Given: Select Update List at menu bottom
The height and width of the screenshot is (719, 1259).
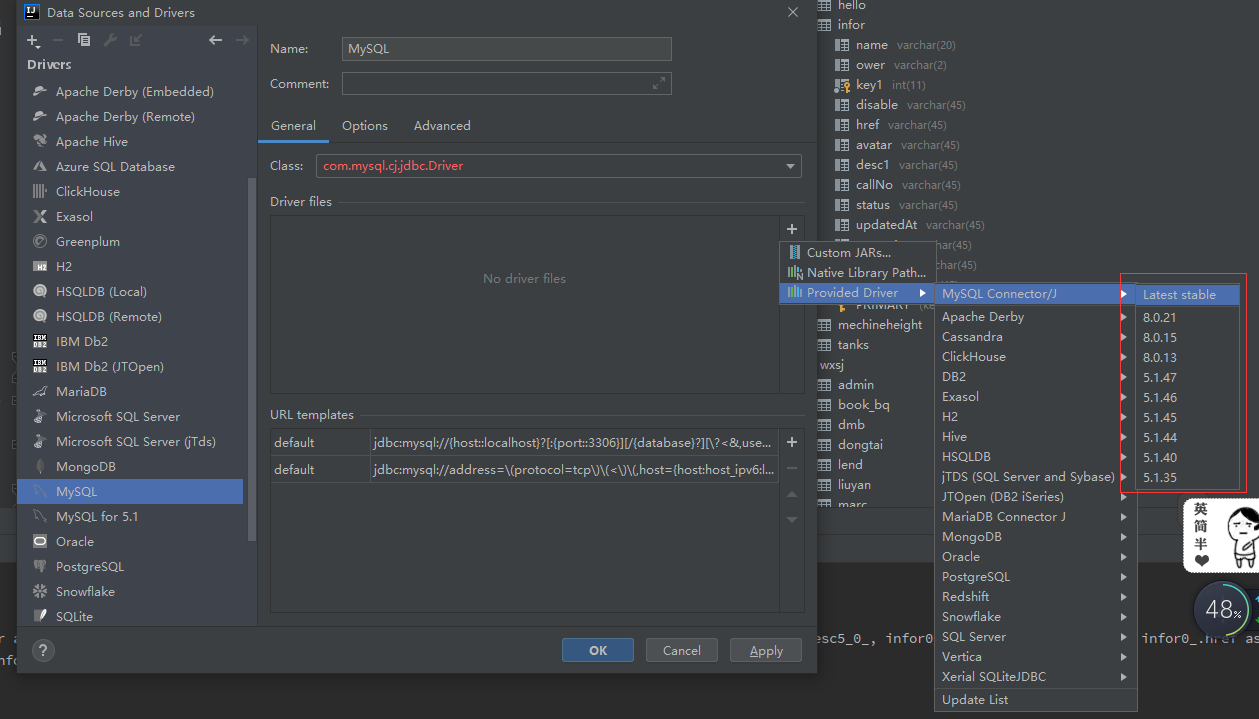Looking at the screenshot, I should 1036,700.
